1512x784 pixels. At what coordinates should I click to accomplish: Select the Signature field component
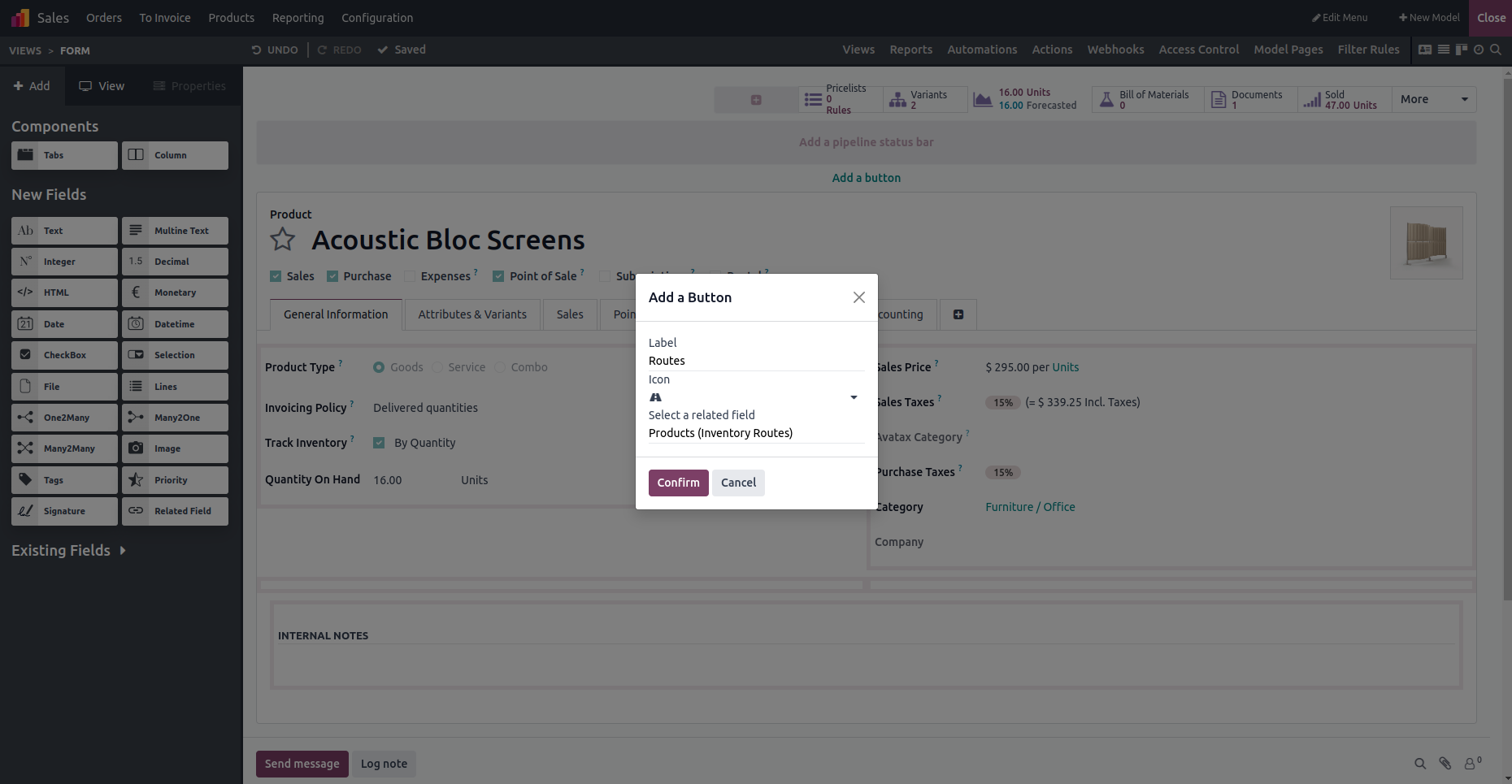64,511
